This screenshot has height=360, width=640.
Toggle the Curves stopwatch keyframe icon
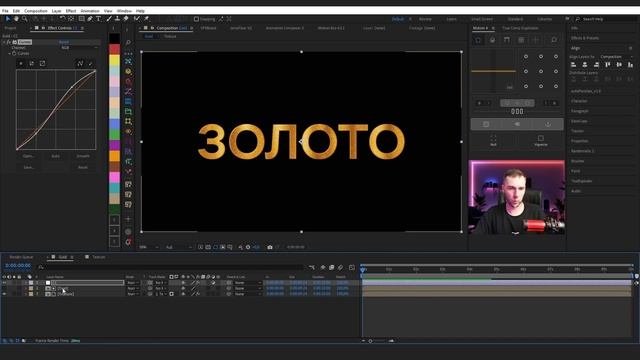coord(14,53)
